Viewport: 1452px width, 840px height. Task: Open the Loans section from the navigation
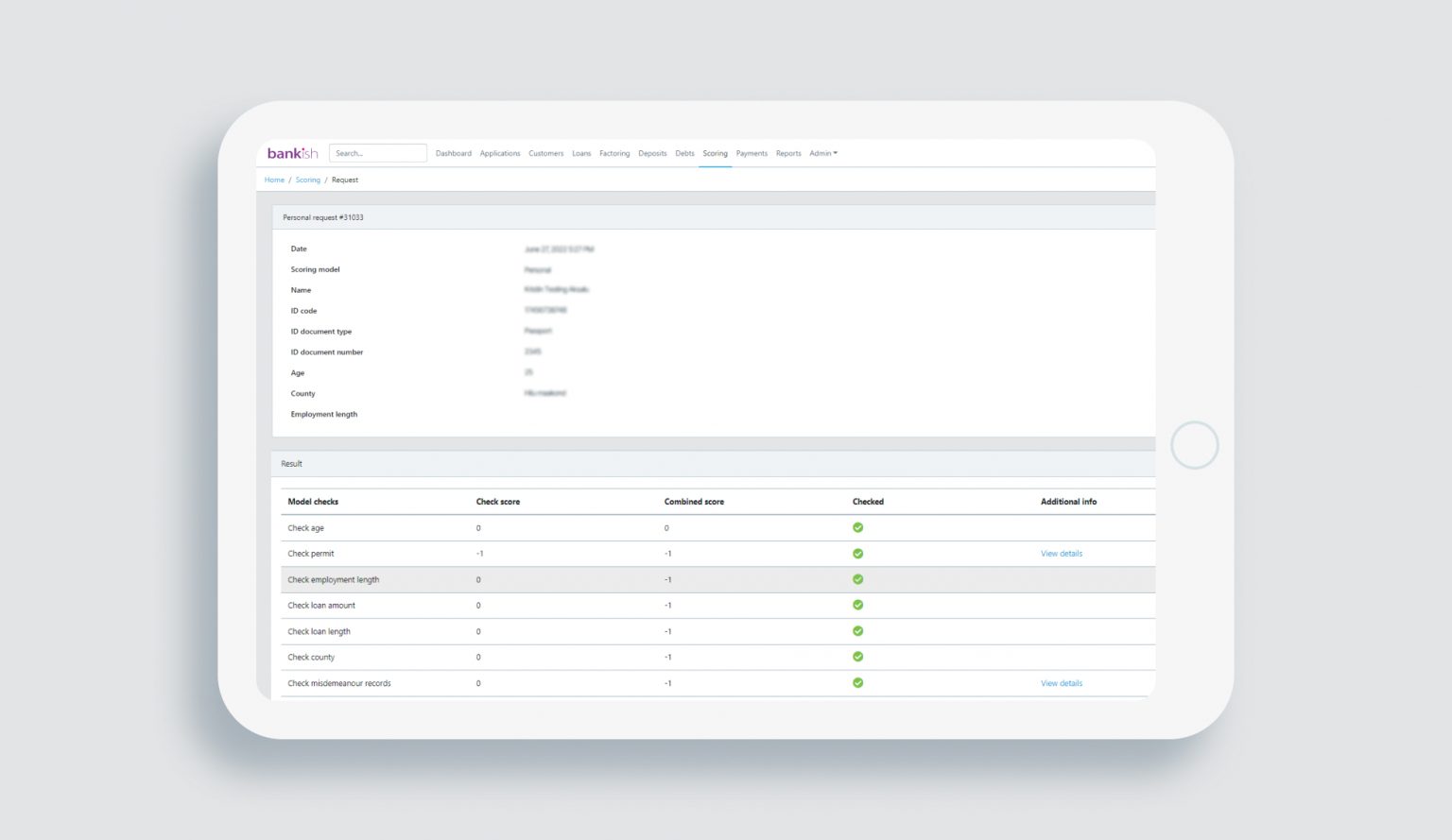coord(581,153)
